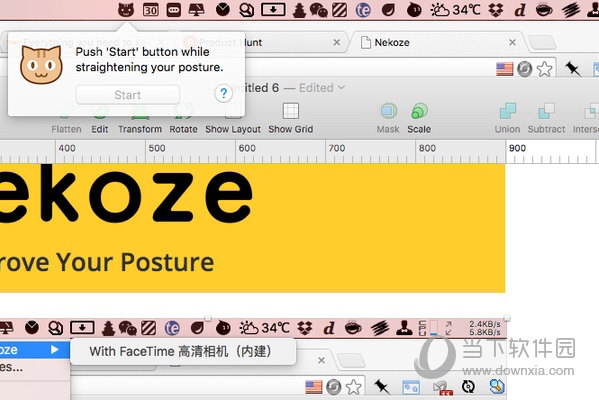The width and height of the screenshot is (599, 400).
Task: Click the blue window extension icon in lower browser
Action: [x=411, y=387]
